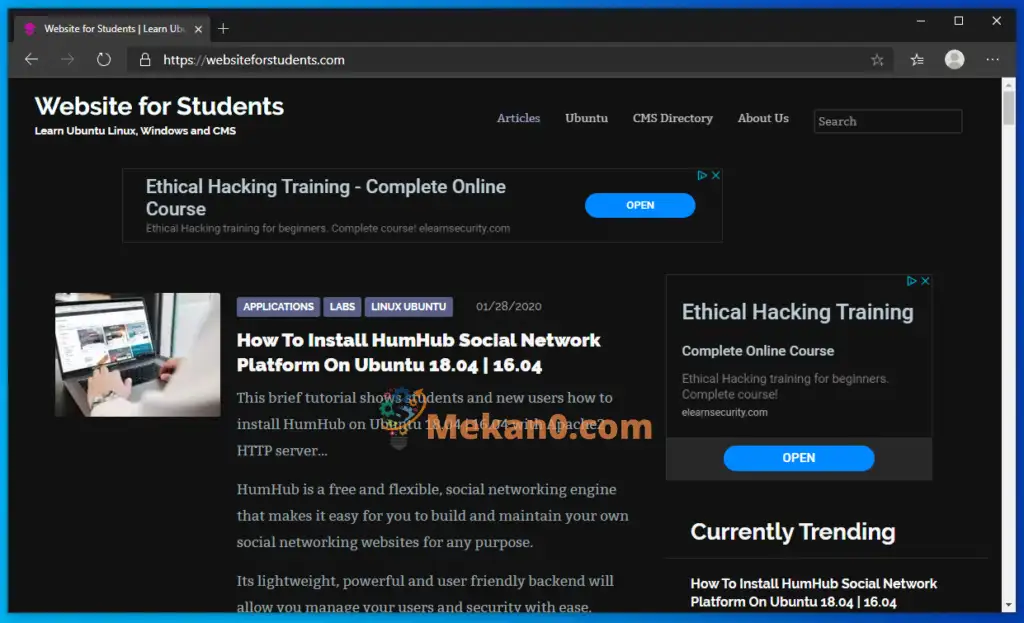This screenshot has height=623, width=1024.
Task: Open the browser settings ellipsis menu
Action: pyautogui.click(x=993, y=59)
